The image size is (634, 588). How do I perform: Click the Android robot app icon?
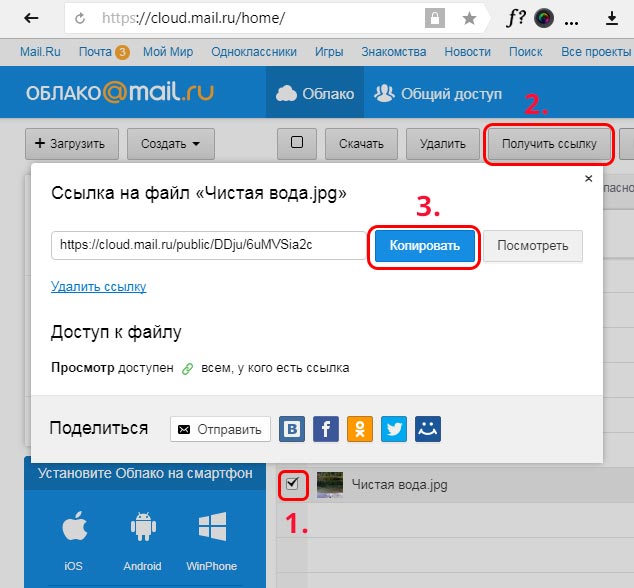click(143, 526)
